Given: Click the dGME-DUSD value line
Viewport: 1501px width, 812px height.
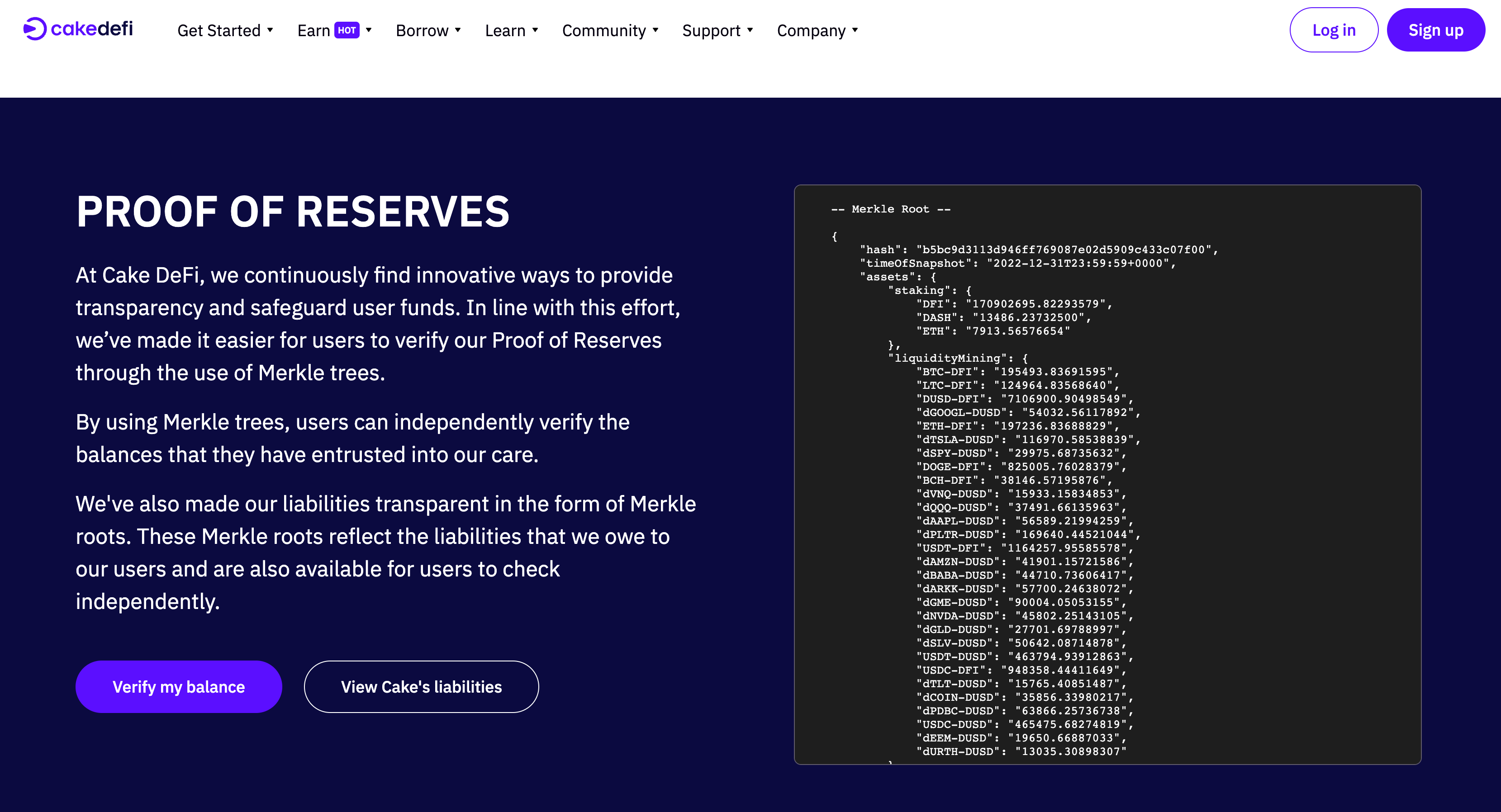Looking at the screenshot, I should (x=1021, y=602).
